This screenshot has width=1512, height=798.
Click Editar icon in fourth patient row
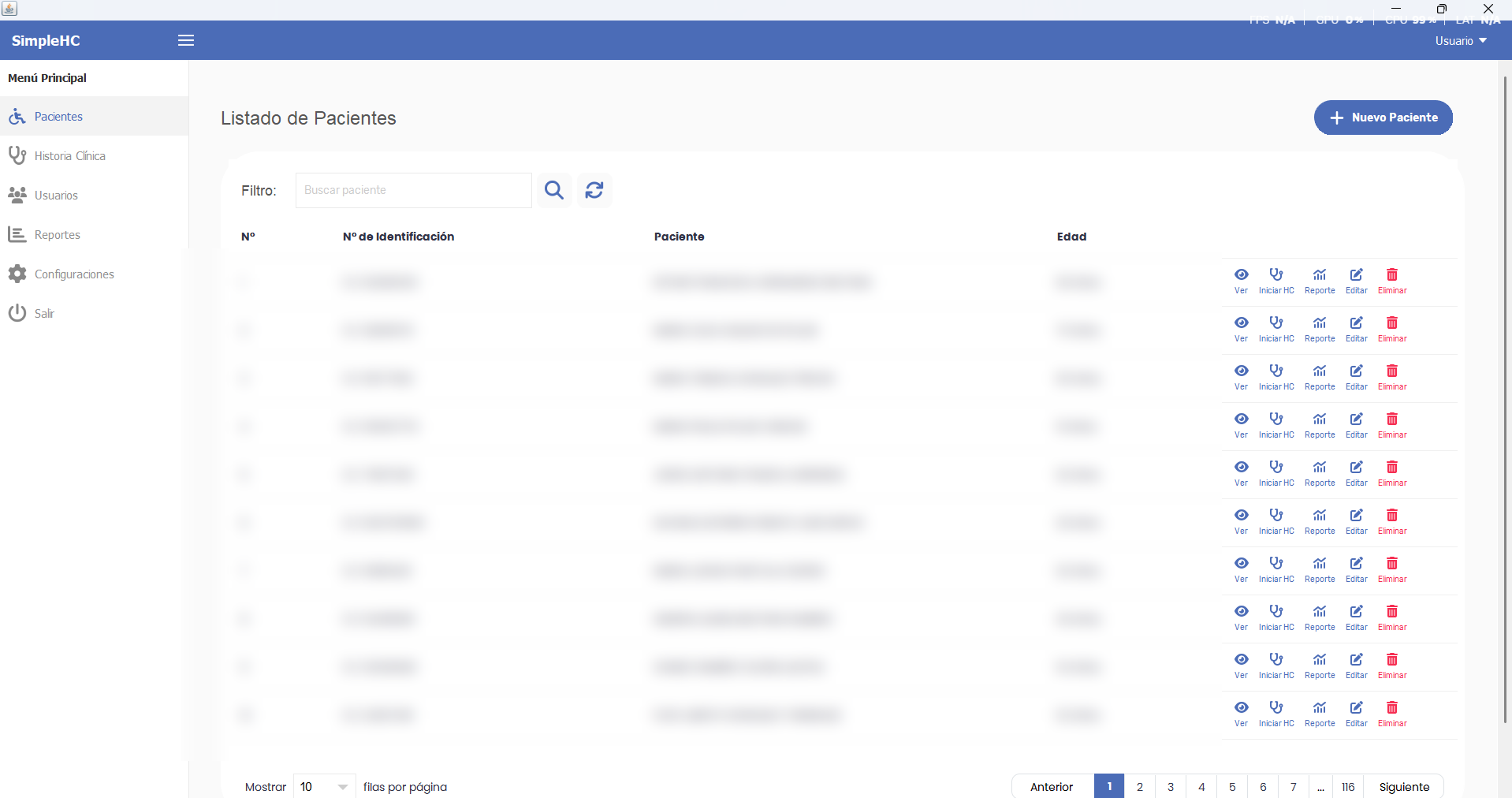pyautogui.click(x=1357, y=419)
